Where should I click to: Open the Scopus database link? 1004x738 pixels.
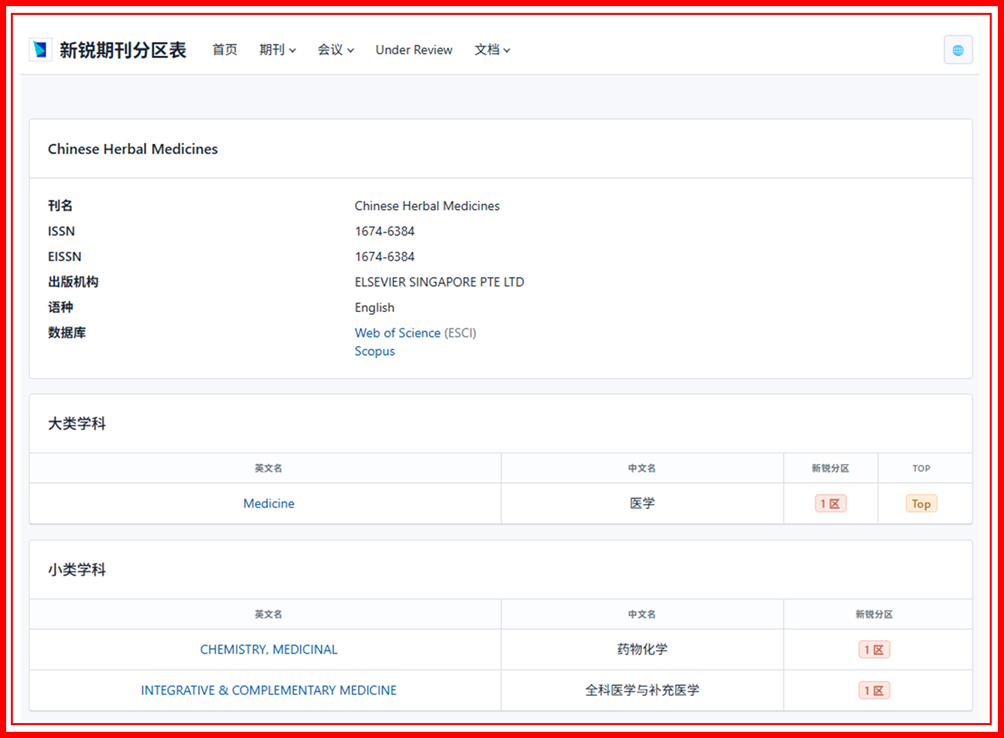click(375, 351)
